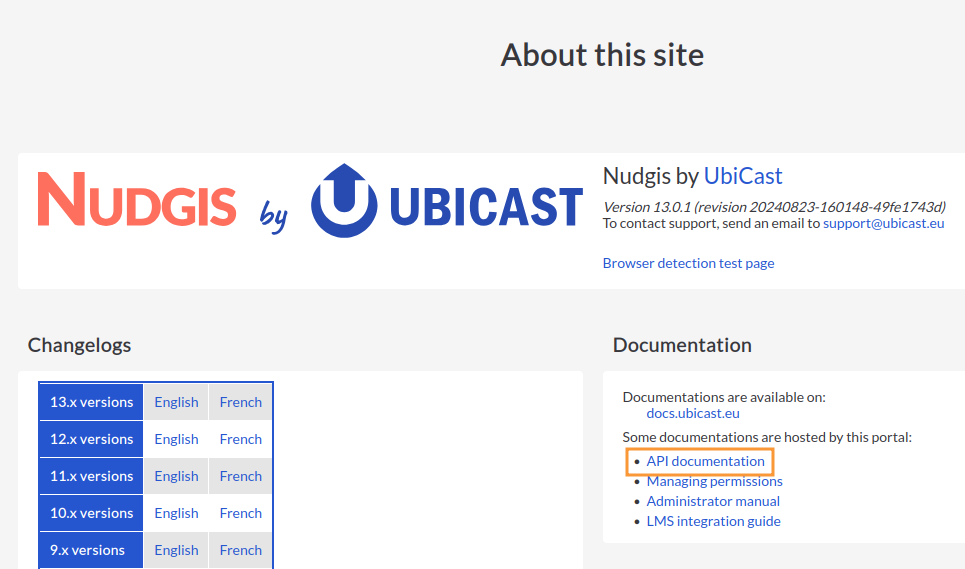Click the Documentation section heading
965x569 pixels.
pyautogui.click(x=682, y=345)
